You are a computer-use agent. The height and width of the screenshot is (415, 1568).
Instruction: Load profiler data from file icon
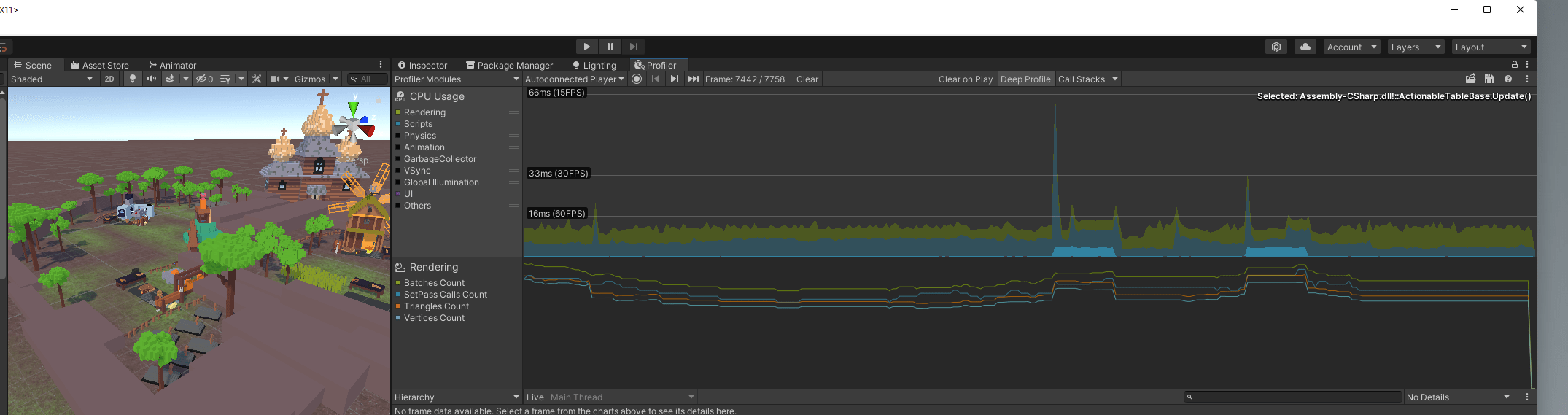(x=1471, y=79)
